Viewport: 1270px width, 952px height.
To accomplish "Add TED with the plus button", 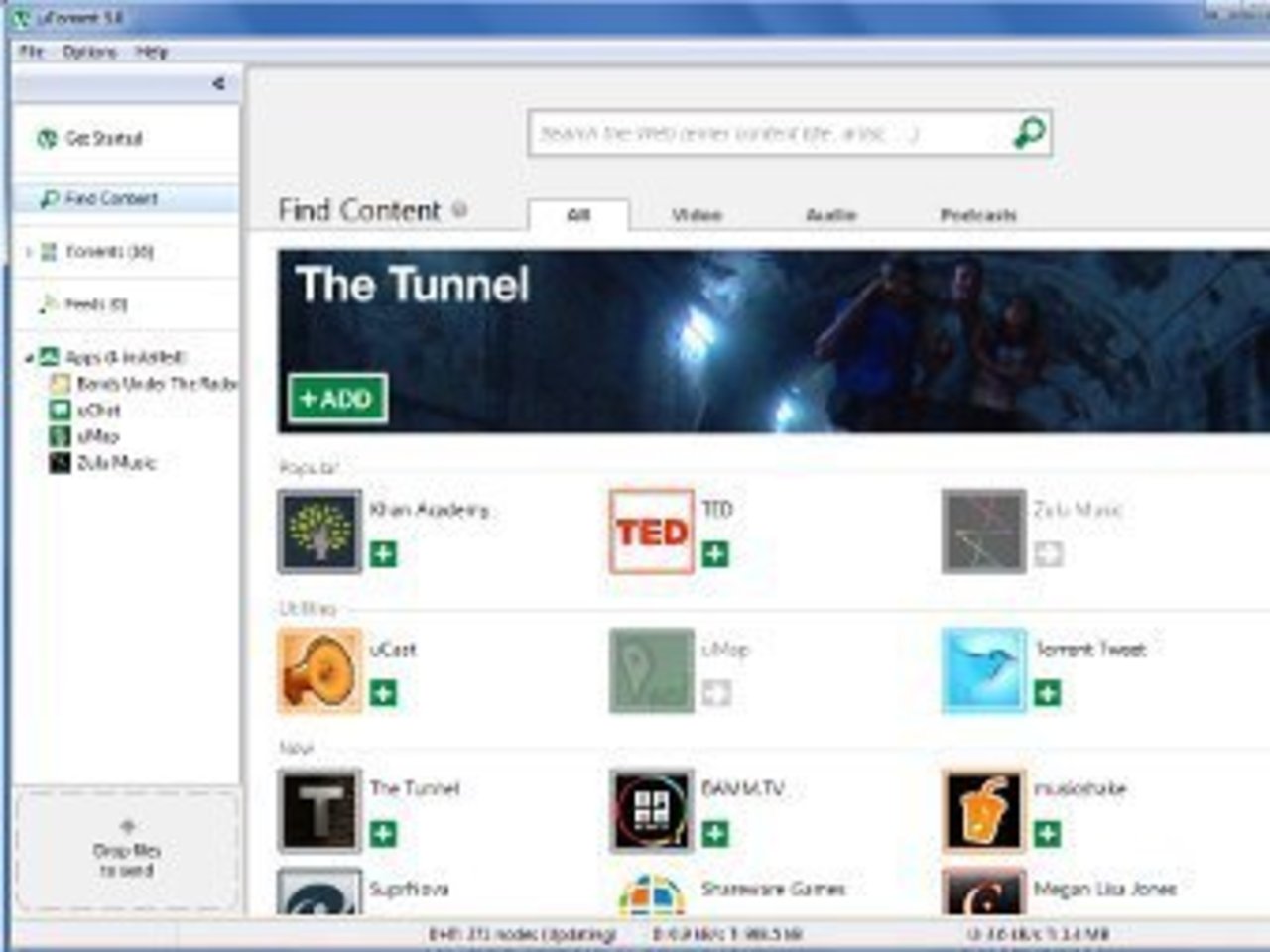I will [715, 553].
